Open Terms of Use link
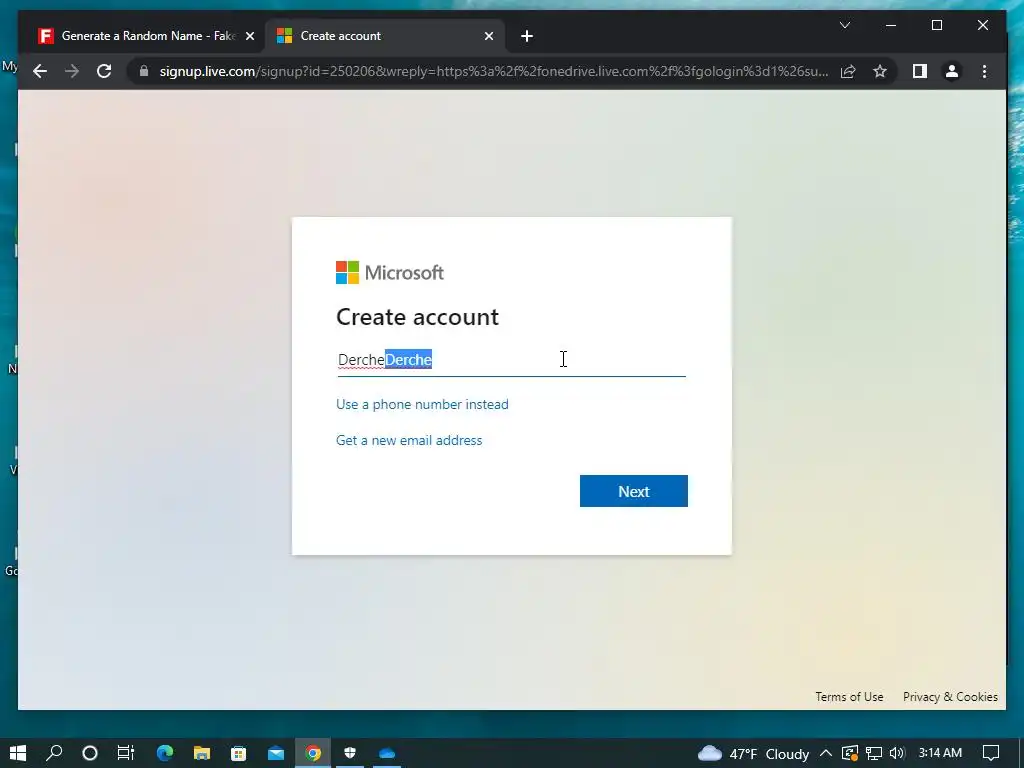The height and width of the screenshot is (768, 1024). pos(849,697)
